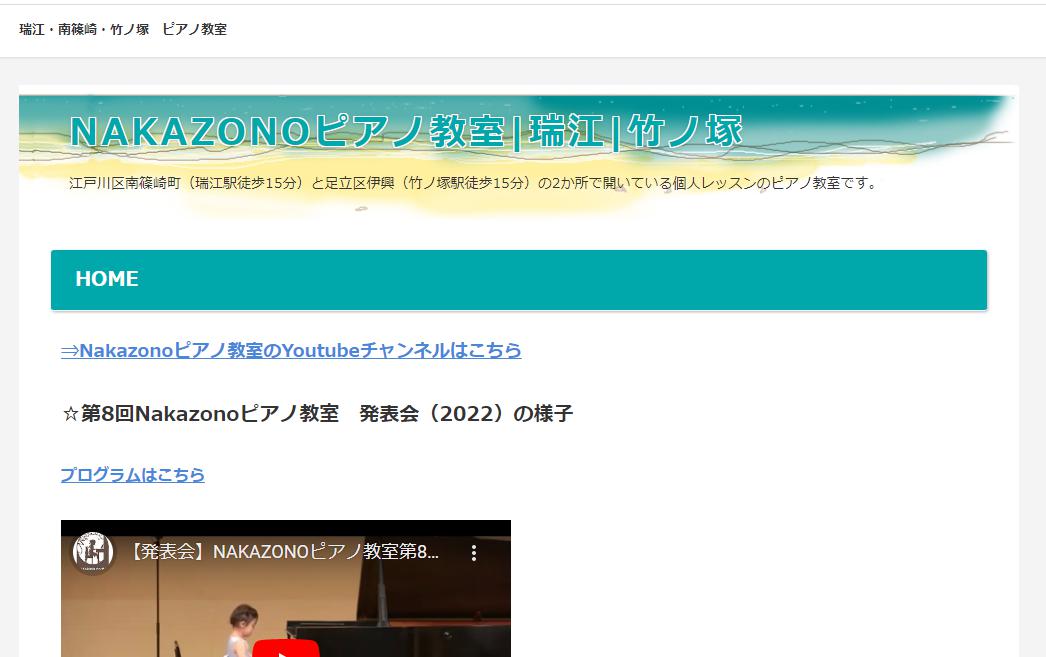This screenshot has height=657, width=1046.
Task: Open the プログラムはこちら link
Action: [132, 475]
